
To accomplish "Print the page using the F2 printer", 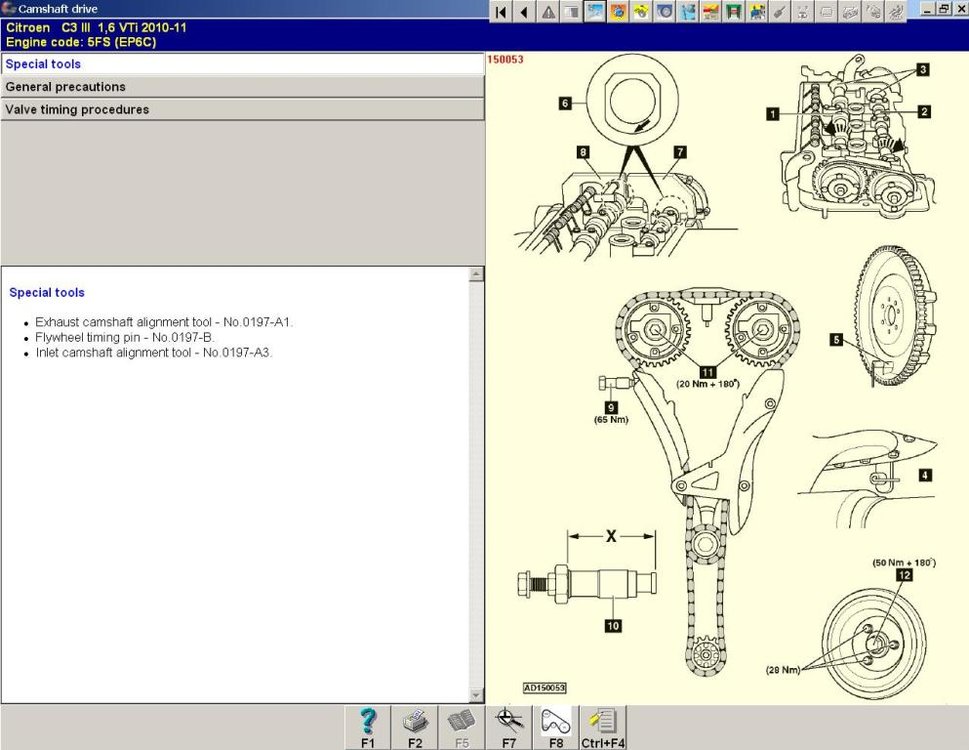I will [x=415, y=728].
